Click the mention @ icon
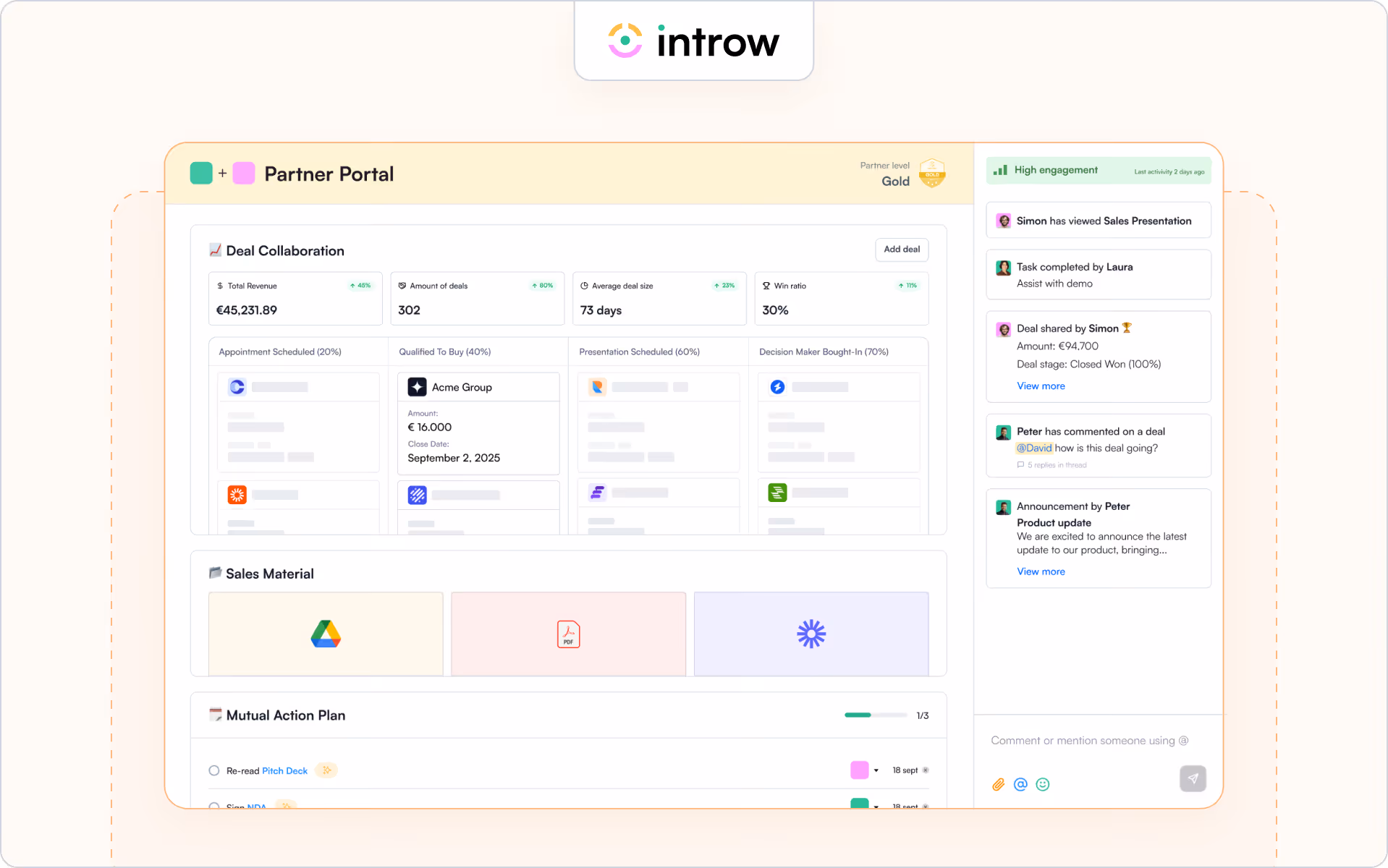Viewport: 1388px width, 868px height. [1020, 784]
